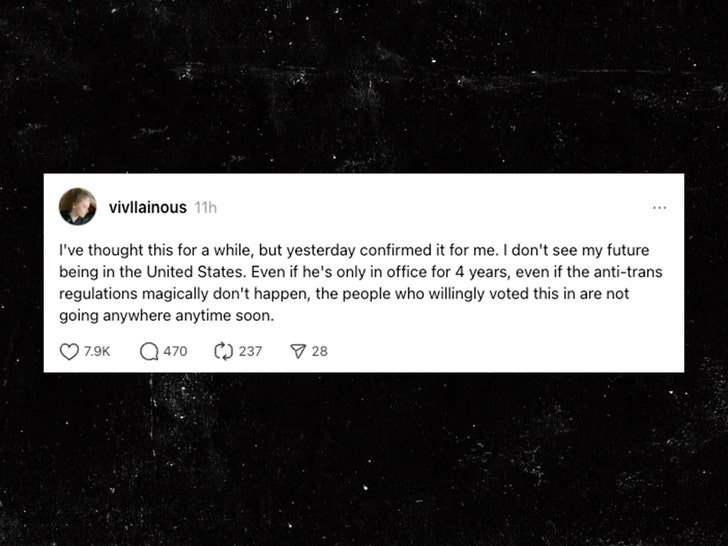Click the last line 'going anywhere anytime soon.'
The width and height of the screenshot is (728, 546).
click(x=167, y=316)
